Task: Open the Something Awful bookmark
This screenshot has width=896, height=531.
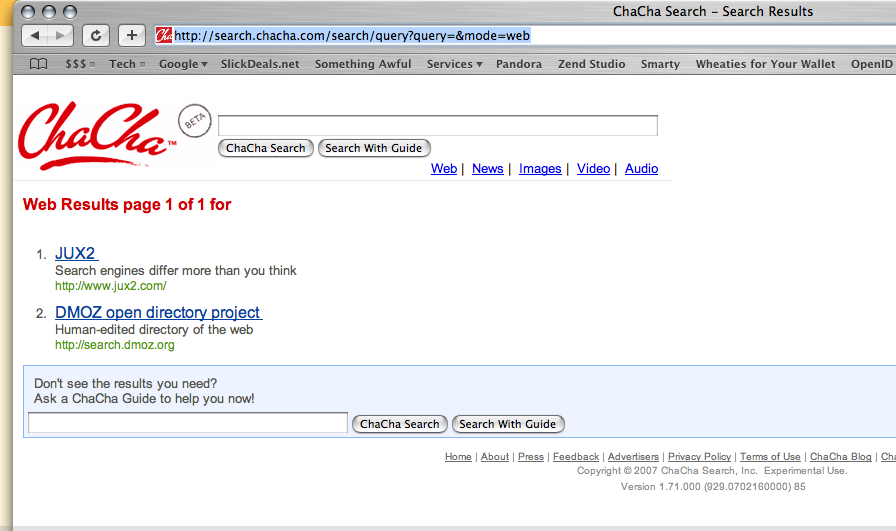Action: (363, 64)
